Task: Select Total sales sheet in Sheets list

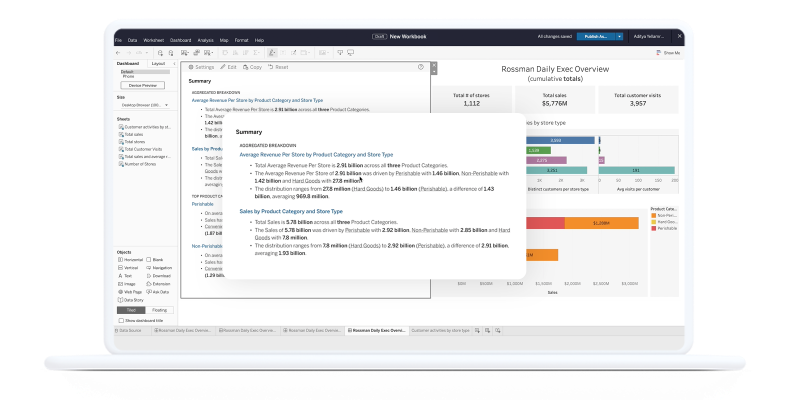Action: point(131,134)
